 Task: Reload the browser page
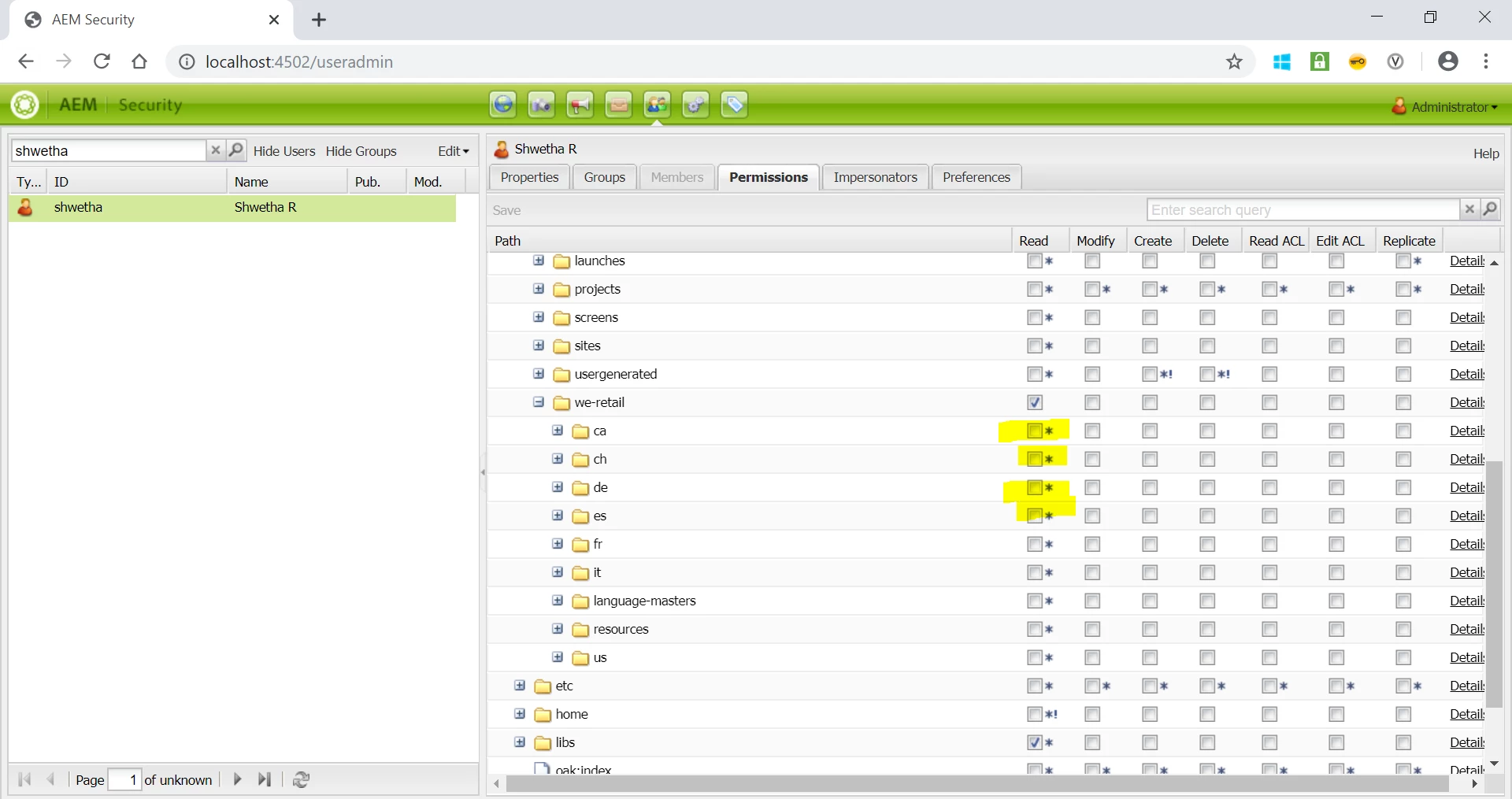[102, 61]
